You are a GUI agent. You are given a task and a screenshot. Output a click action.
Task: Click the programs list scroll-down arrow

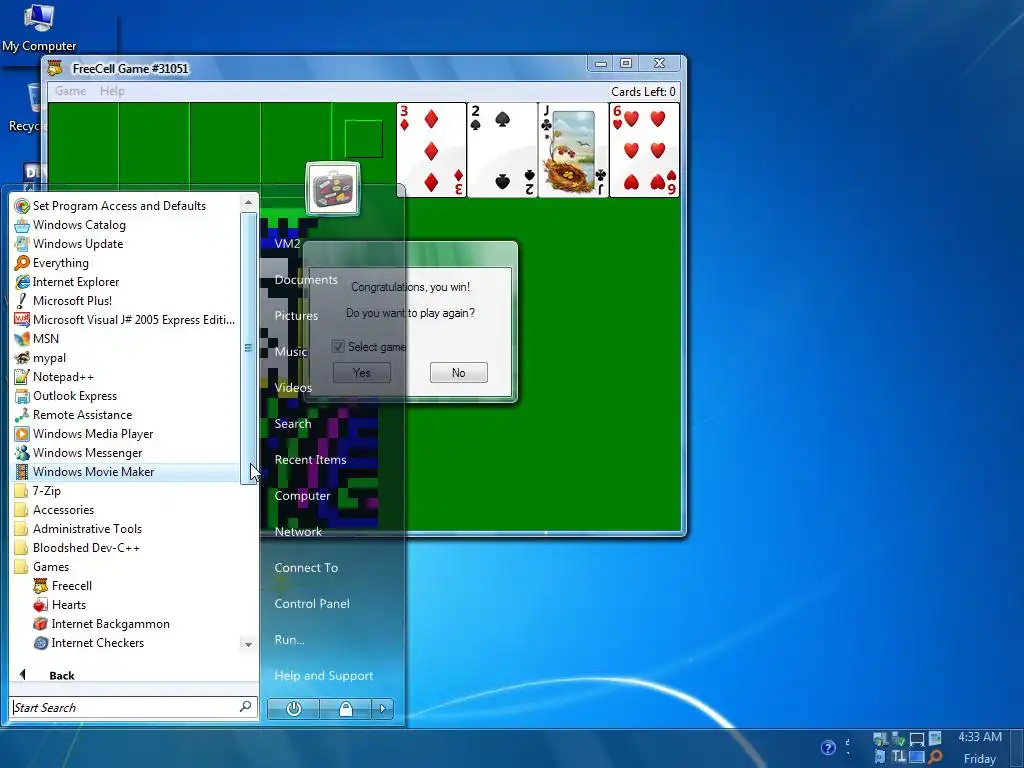click(248, 645)
